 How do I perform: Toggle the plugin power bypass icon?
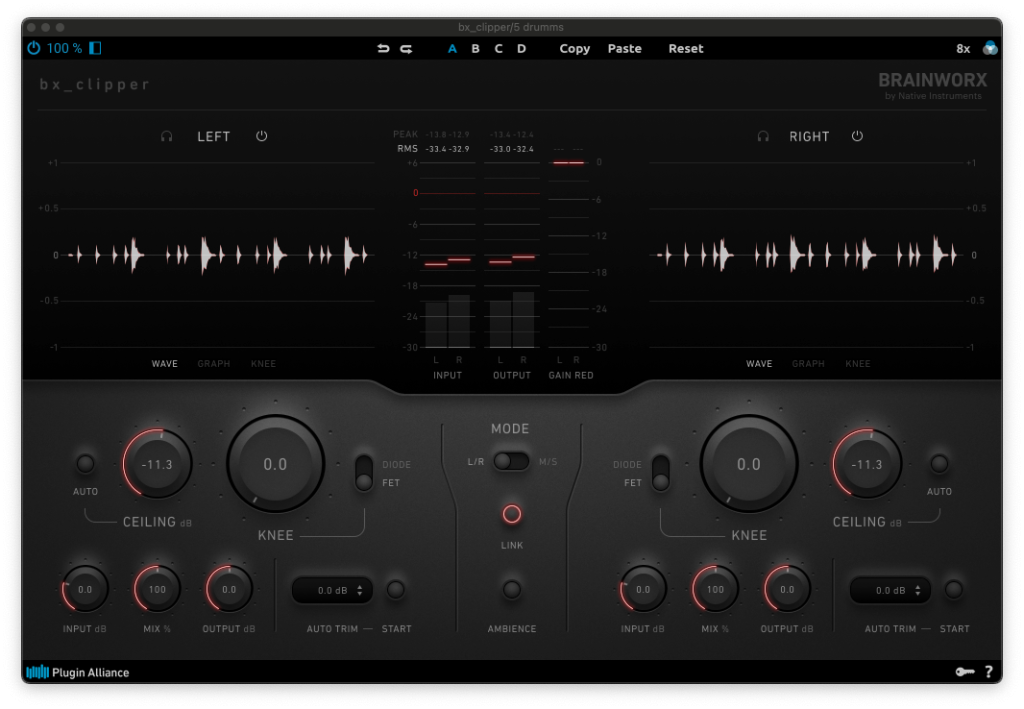coord(34,48)
